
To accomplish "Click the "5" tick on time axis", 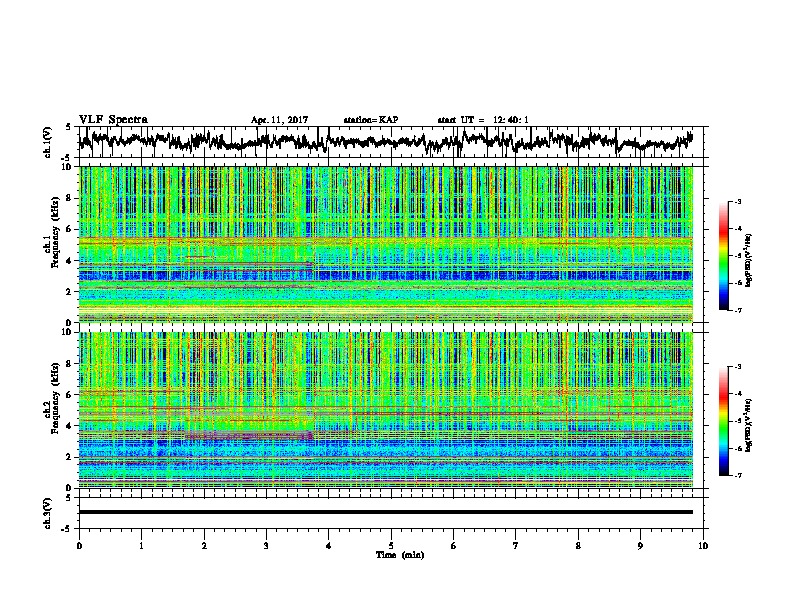I will click(391, 546).
